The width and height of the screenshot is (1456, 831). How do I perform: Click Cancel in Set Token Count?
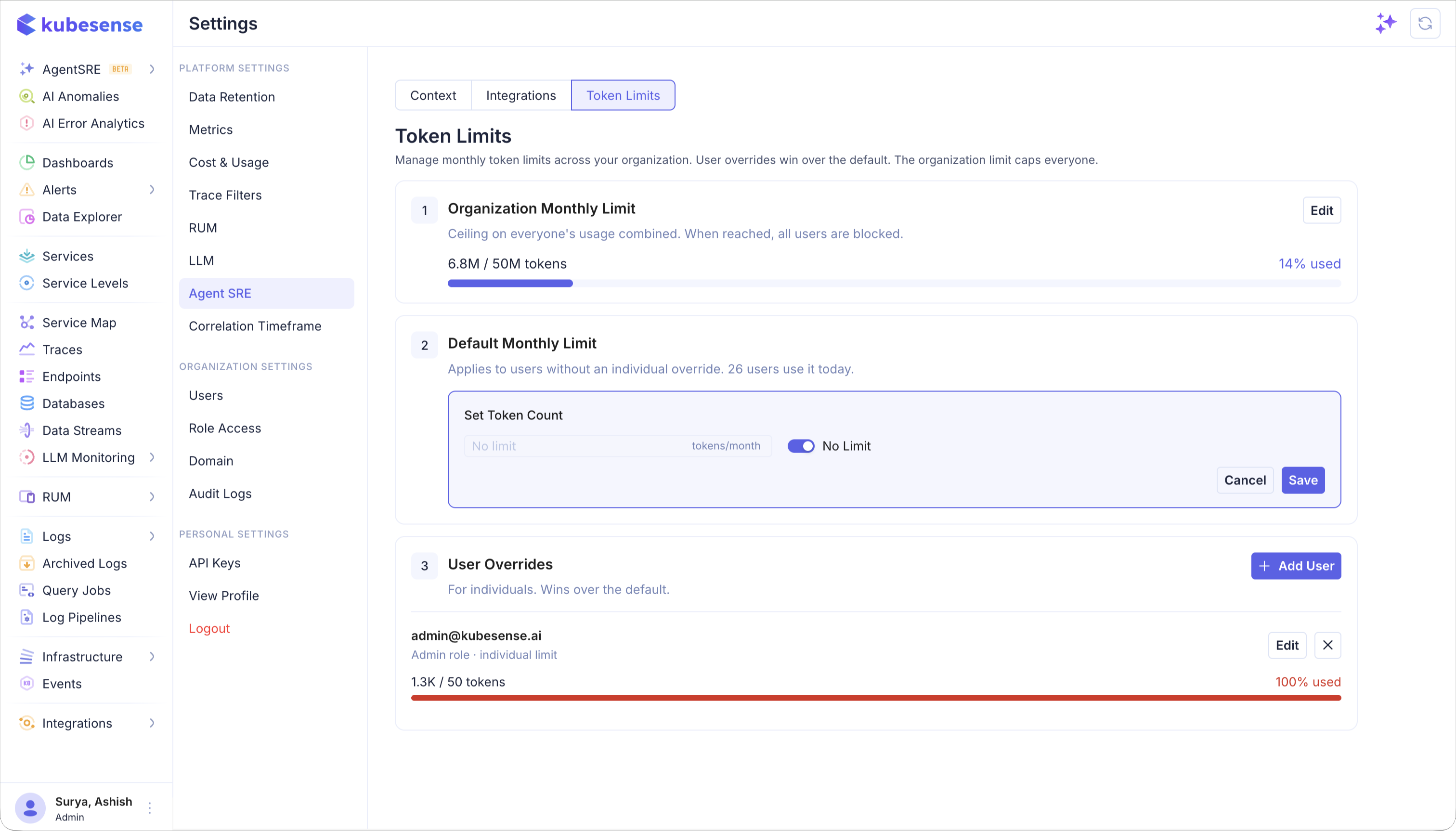point(1245,480)
